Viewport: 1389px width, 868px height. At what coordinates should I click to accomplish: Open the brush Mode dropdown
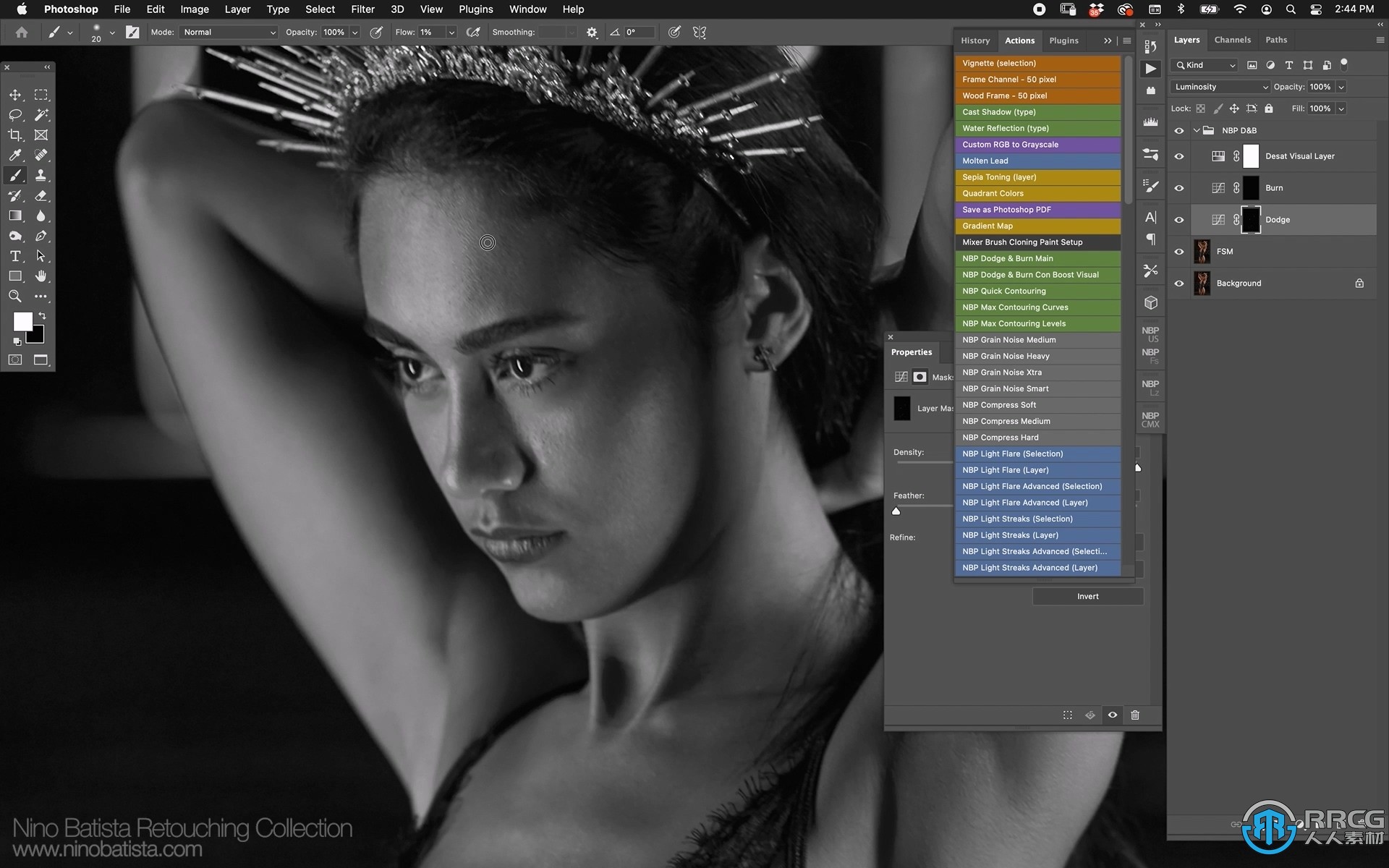coord(229,32)
